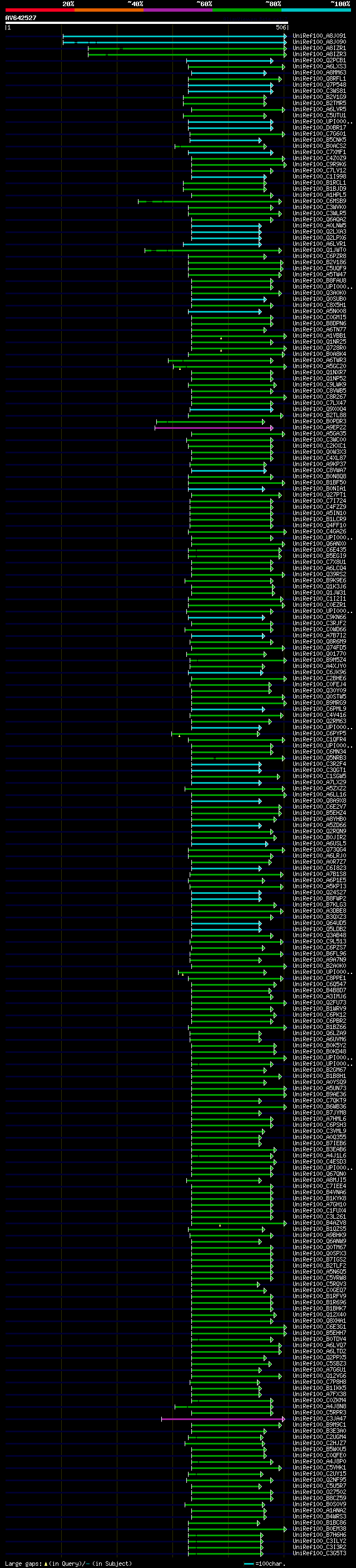Select hit UniRef100_A6USL5

(x=319, y=844)
